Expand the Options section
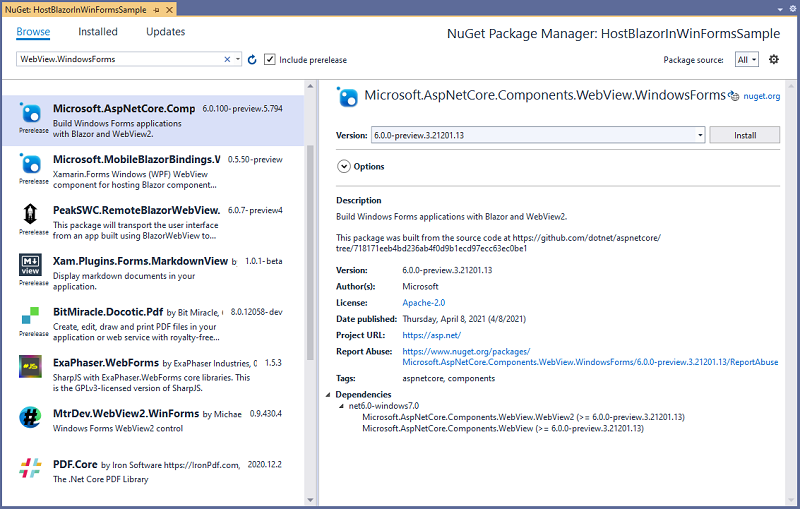The image size is (800, 509). pyautogui.click(x=344, y=166)
